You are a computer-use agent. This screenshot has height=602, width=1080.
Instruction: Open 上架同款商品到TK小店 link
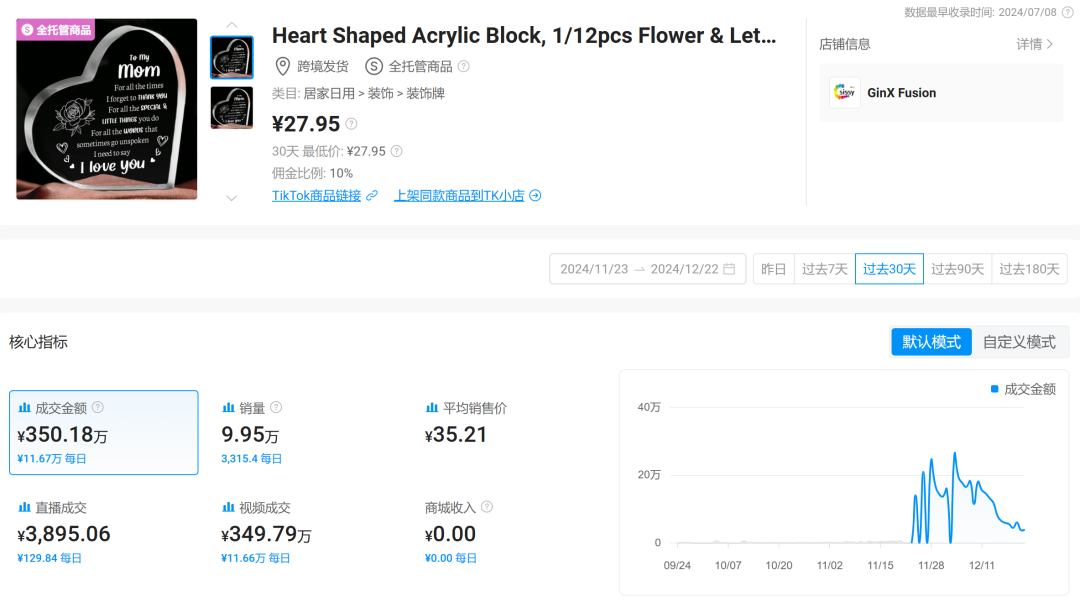(467, 196)
